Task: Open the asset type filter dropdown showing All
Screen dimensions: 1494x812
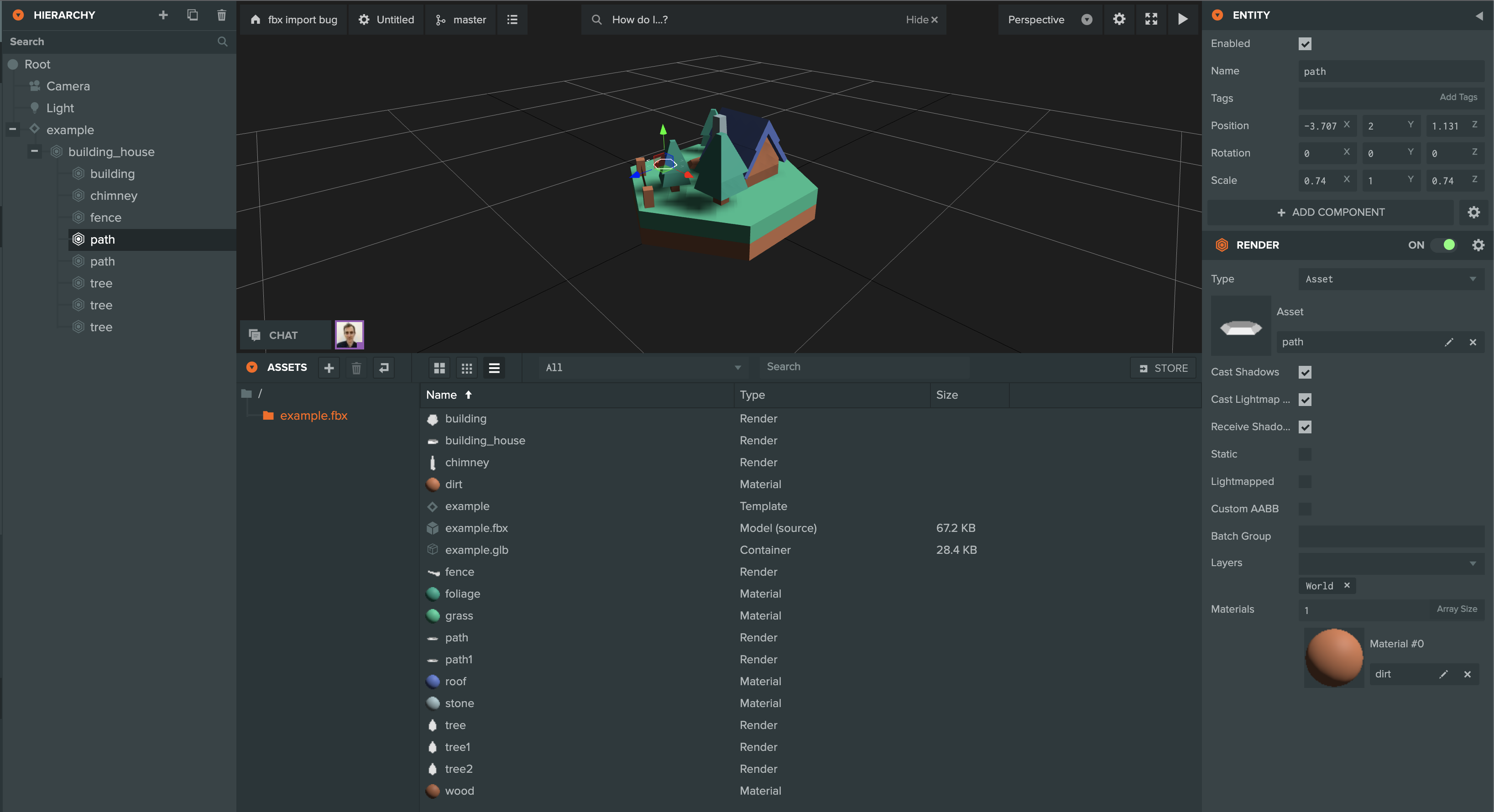Action: [x=642, y=368]
